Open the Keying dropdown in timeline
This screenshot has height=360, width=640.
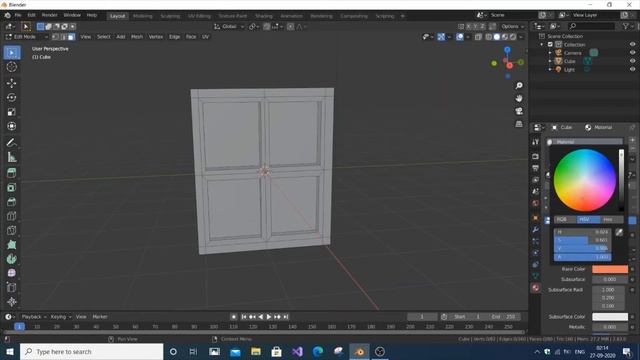pos(60,317)
